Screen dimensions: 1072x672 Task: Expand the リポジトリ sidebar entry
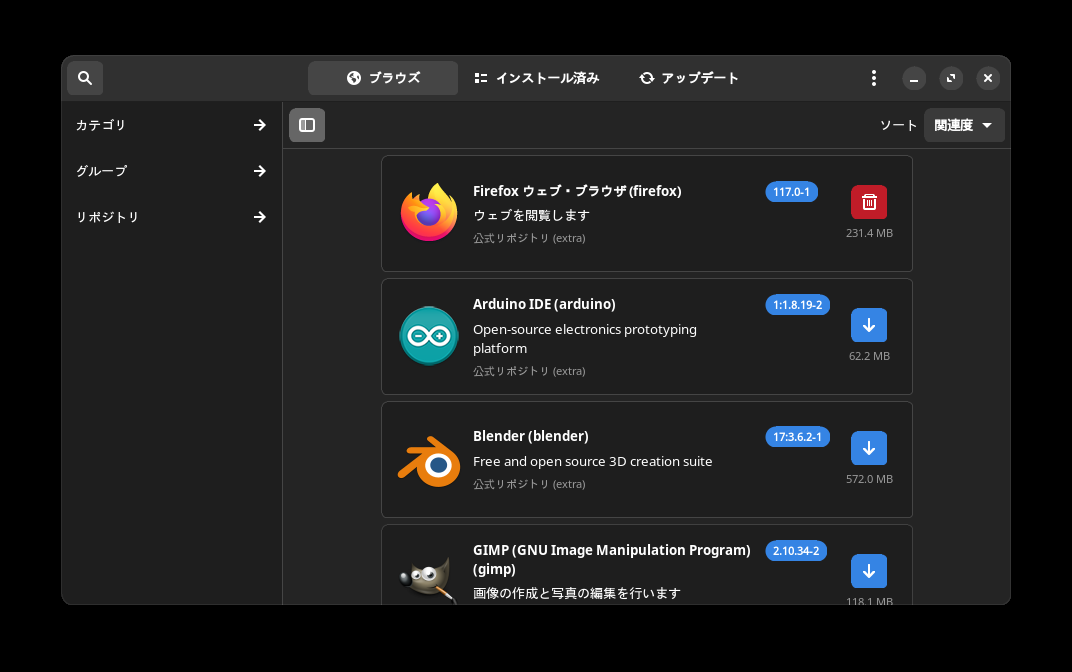[x=171, y=217]
